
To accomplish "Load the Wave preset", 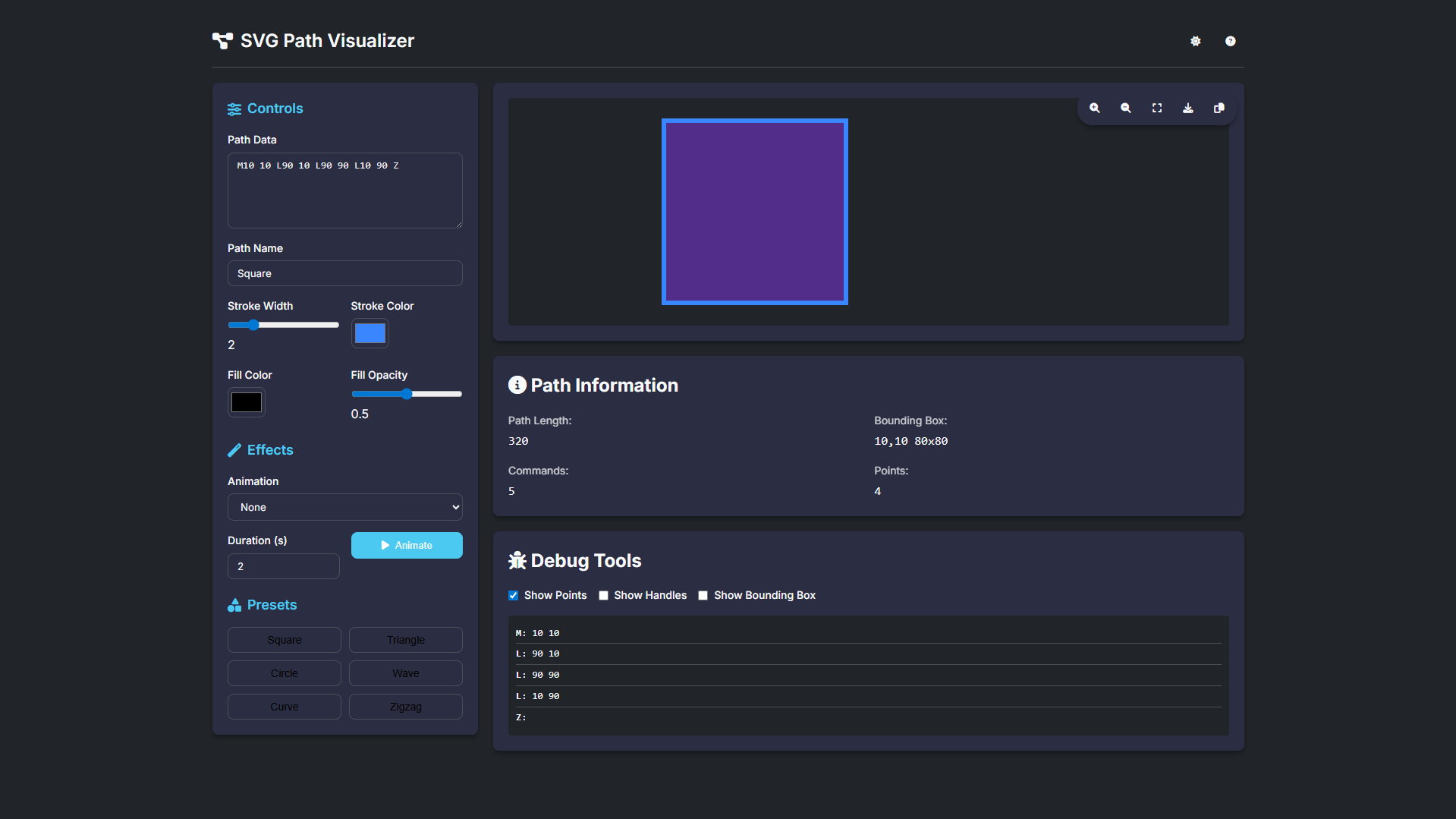I will click(406, 673).
